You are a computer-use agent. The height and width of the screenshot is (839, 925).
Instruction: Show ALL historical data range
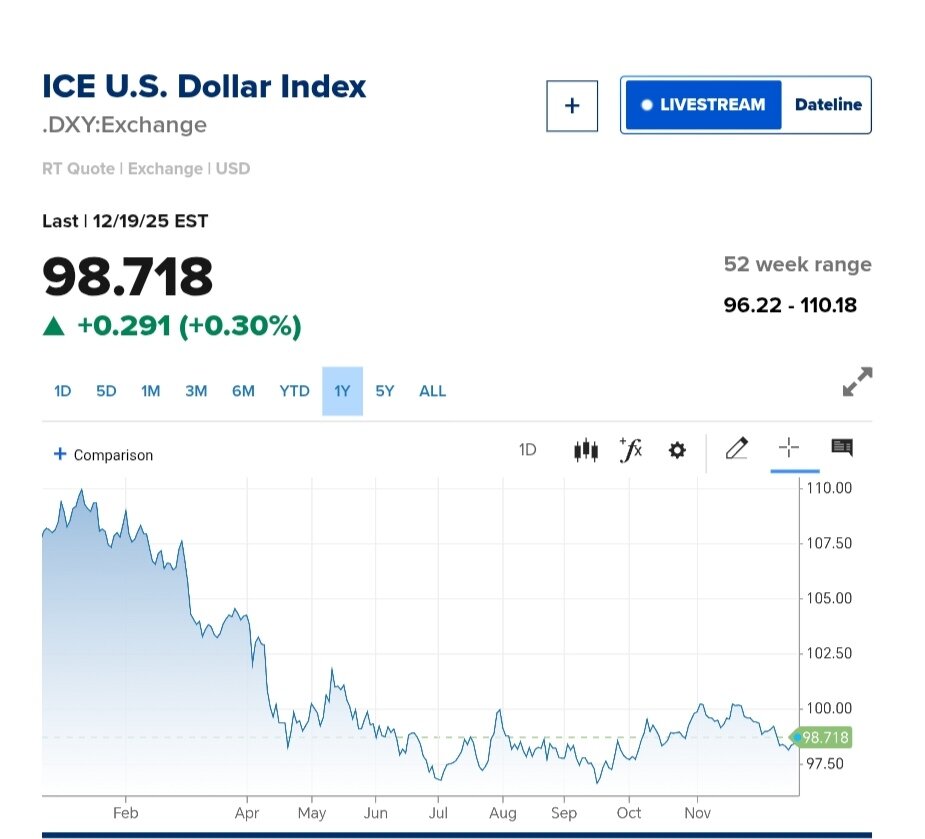click(x=432, y=391)
